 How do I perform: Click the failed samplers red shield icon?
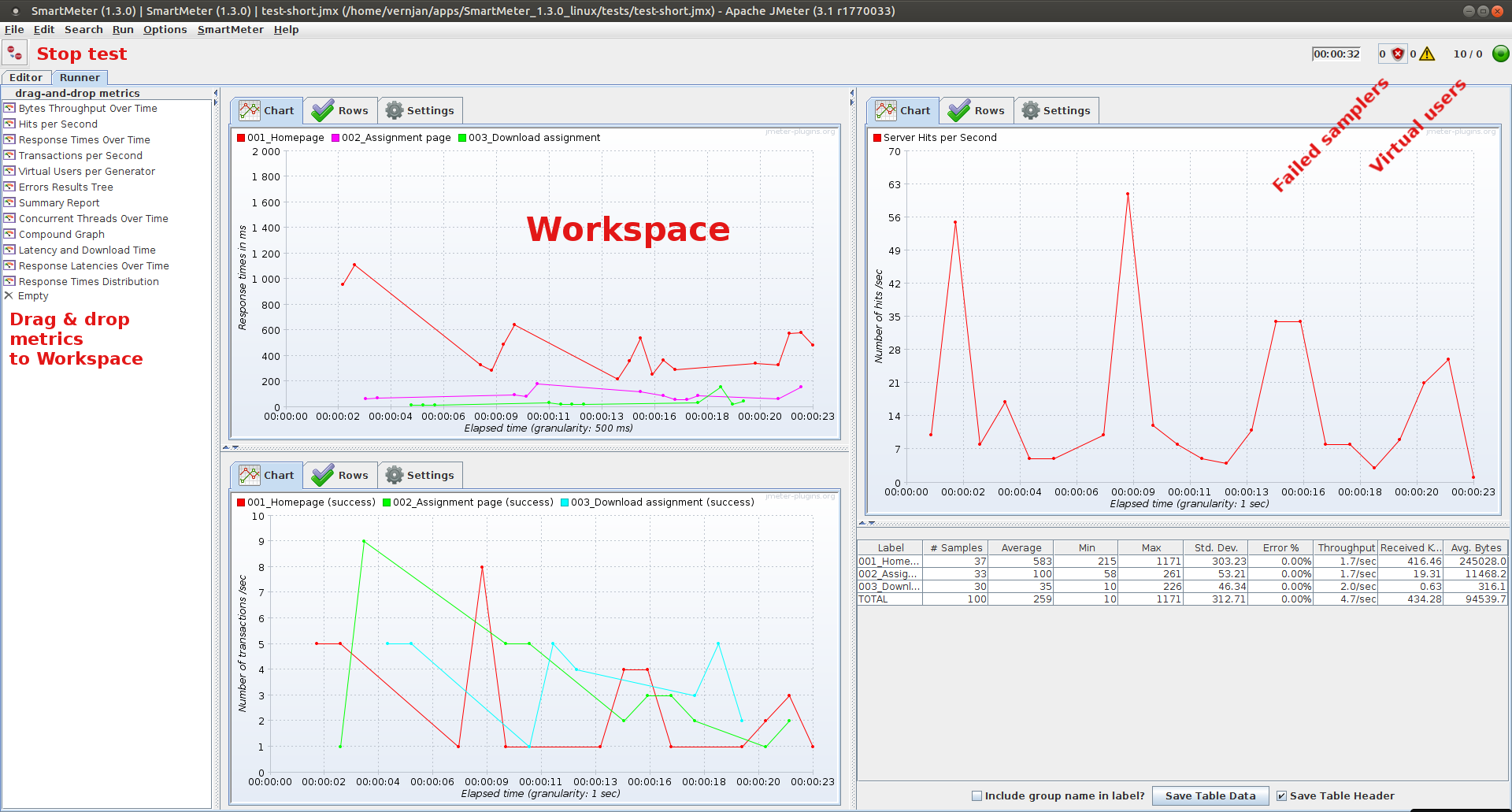[1398, 54]
